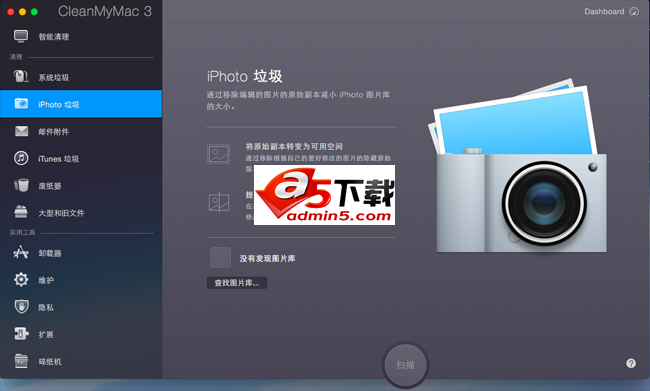650x391 pixels.
Task: Open 大型和旧文件 module
Action: [81, 213]
